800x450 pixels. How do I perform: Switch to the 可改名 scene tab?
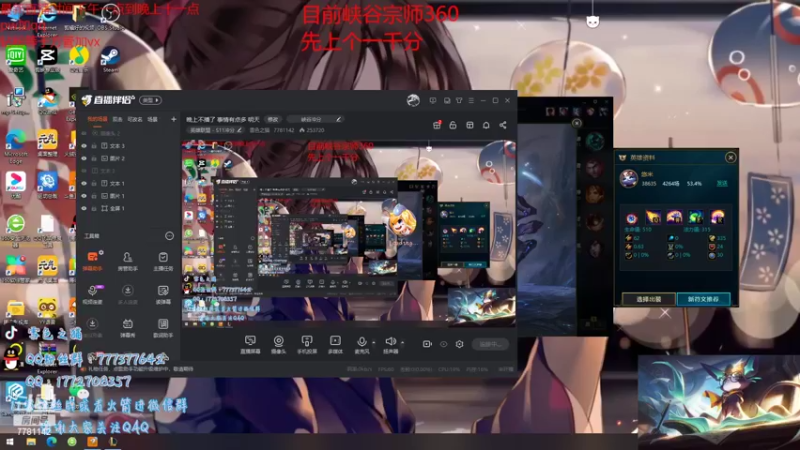tap(135, 119)
